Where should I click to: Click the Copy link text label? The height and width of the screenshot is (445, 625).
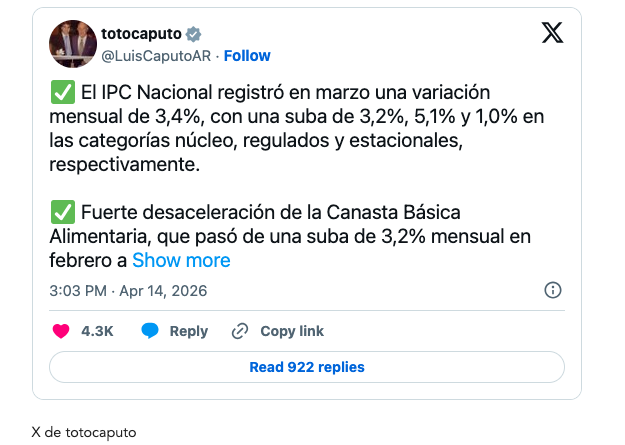click(x=292, y=331)
